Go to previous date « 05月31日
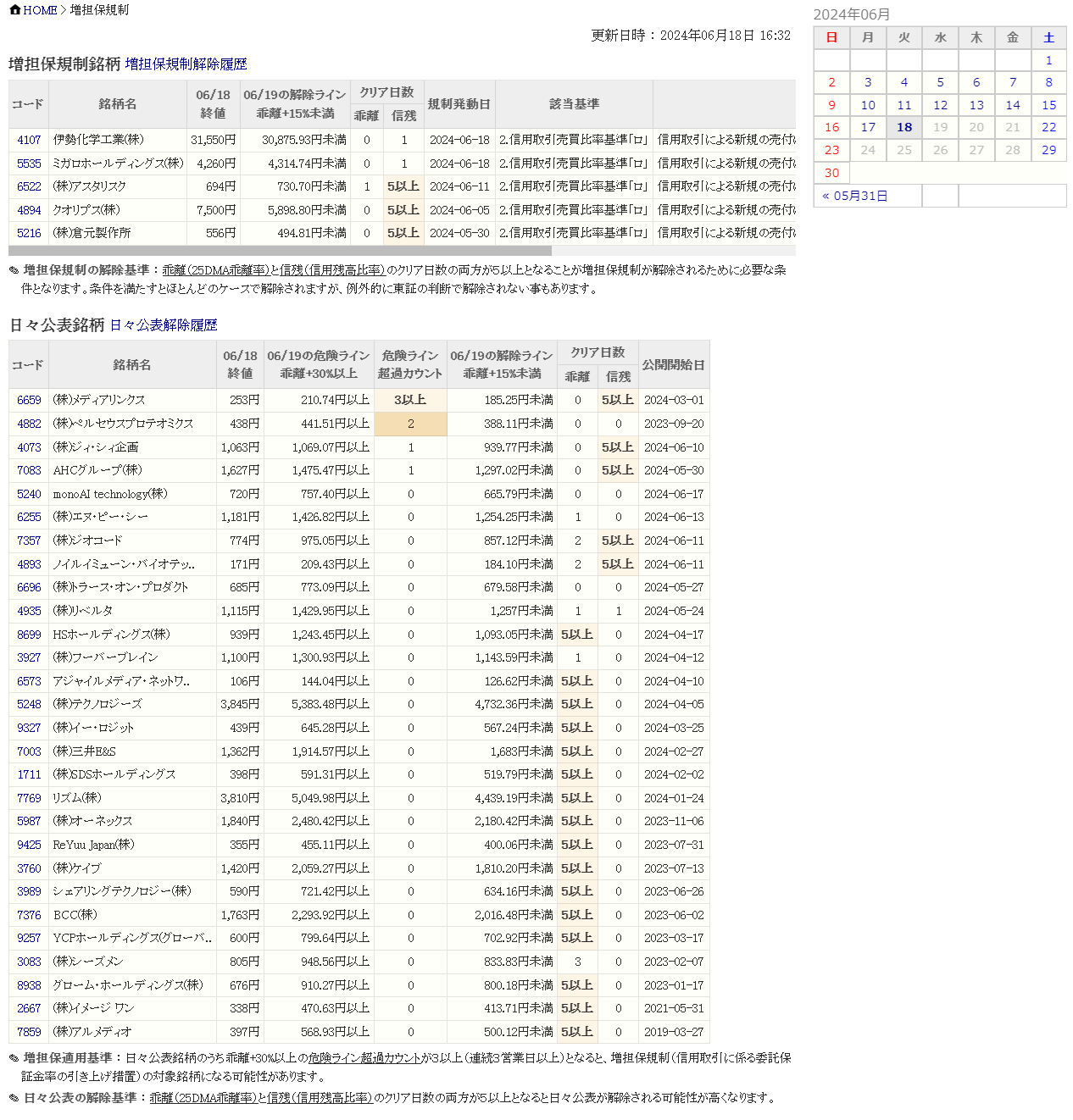Viewport: 1073px width, 1120px height. [855, 196]
